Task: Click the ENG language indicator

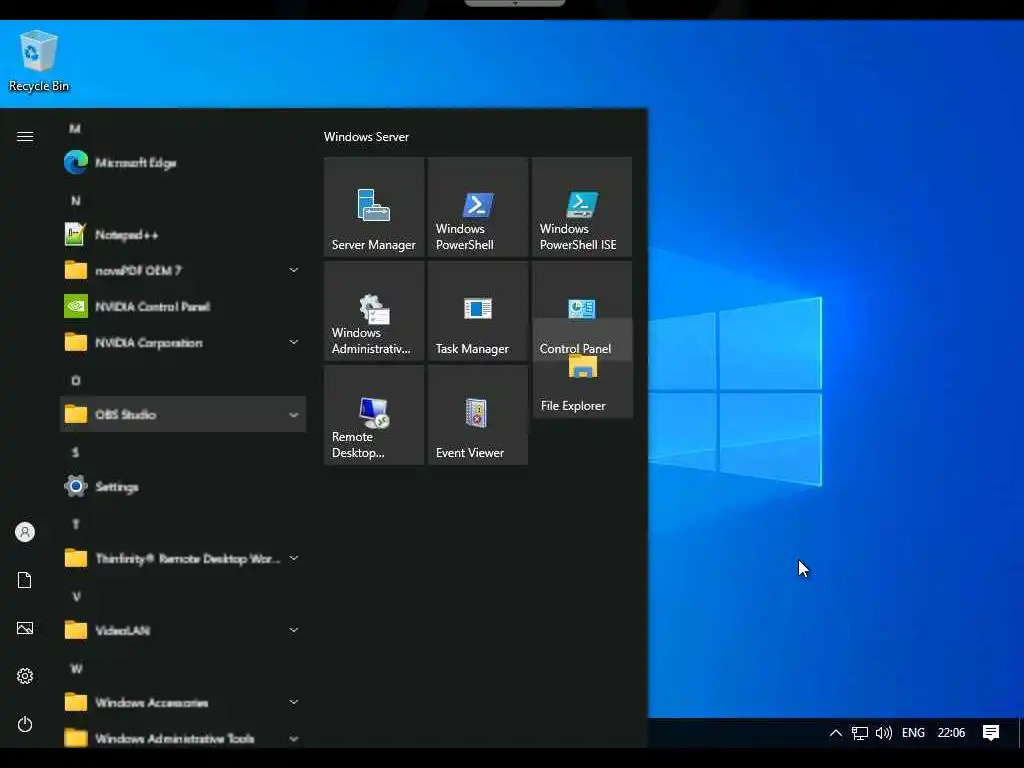Action: click(913, 733)
